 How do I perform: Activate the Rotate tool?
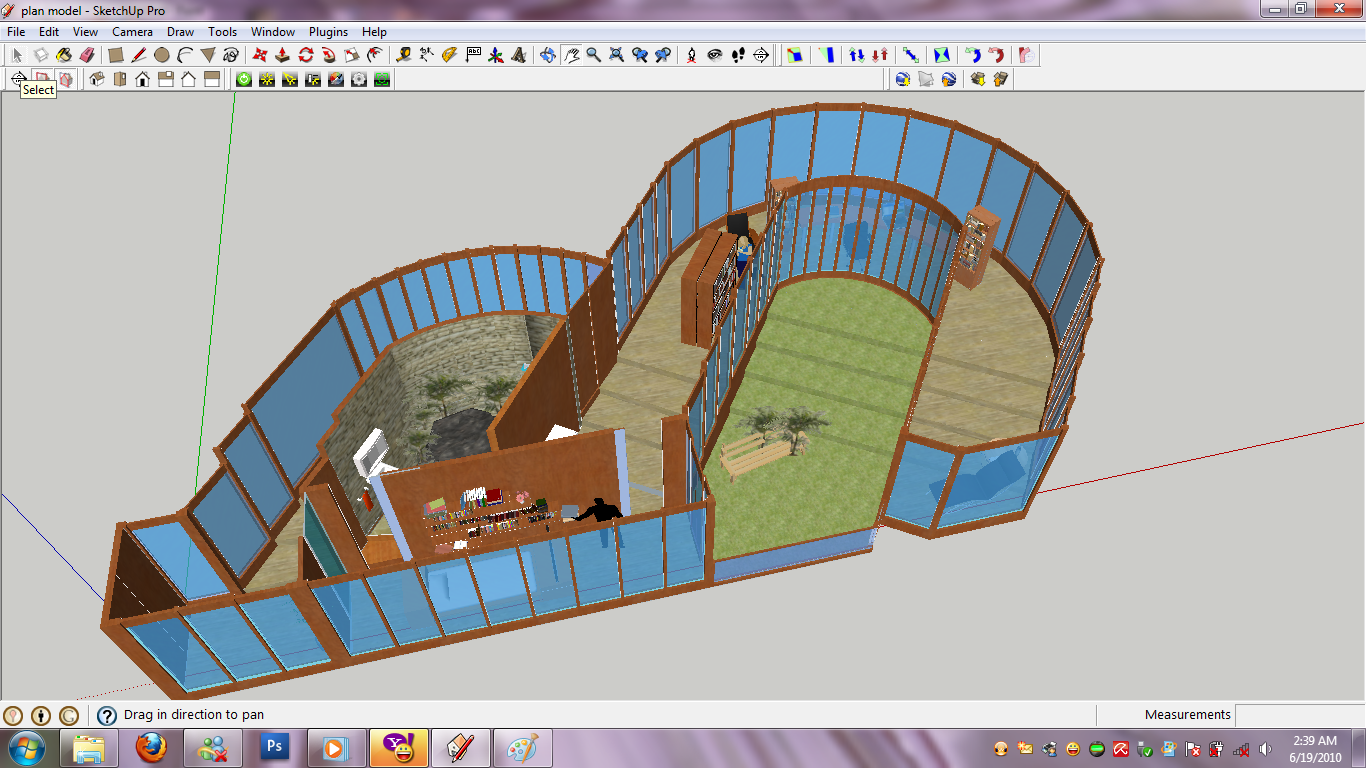306,55
